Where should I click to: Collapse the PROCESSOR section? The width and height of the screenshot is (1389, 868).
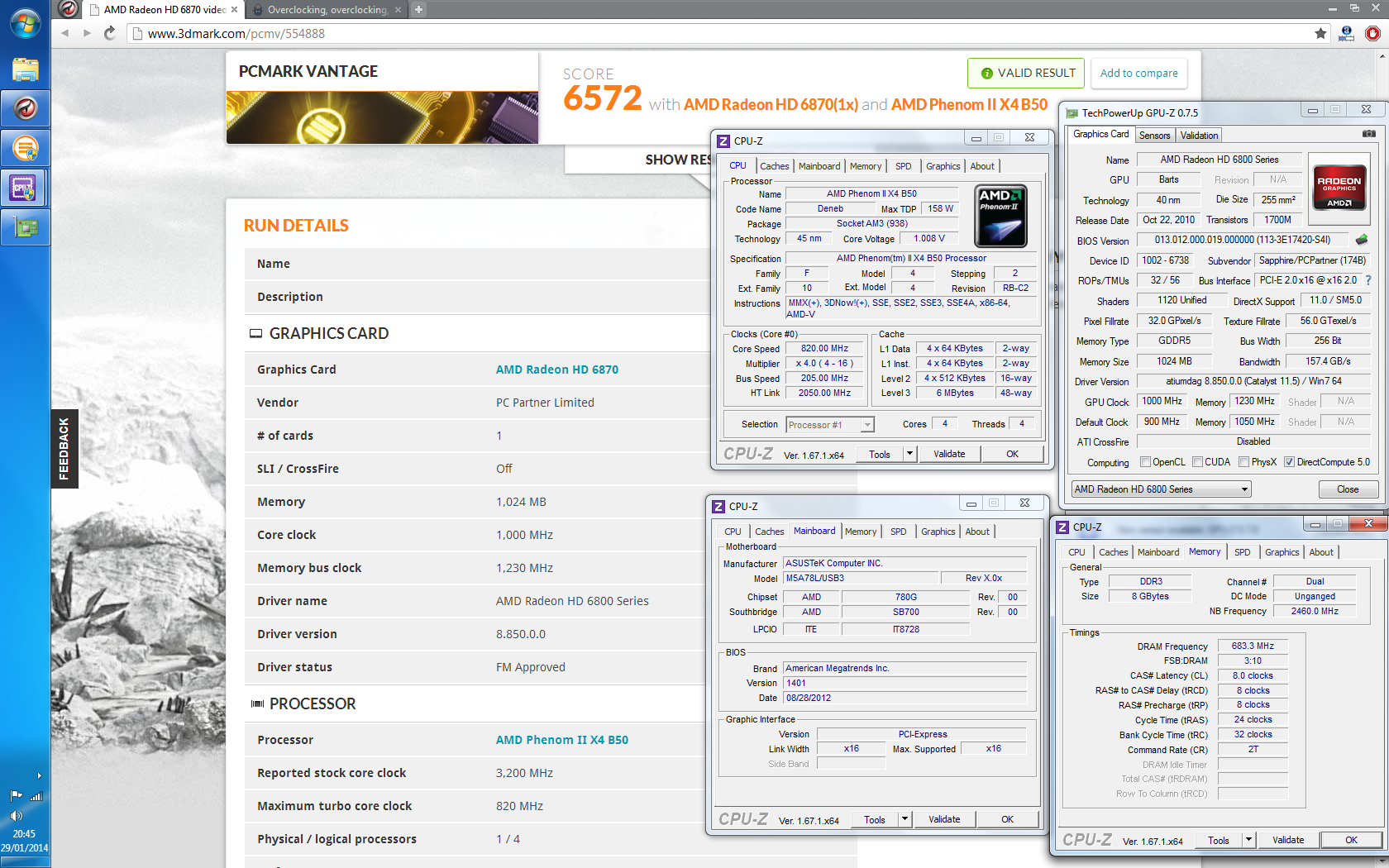(257, 703)
